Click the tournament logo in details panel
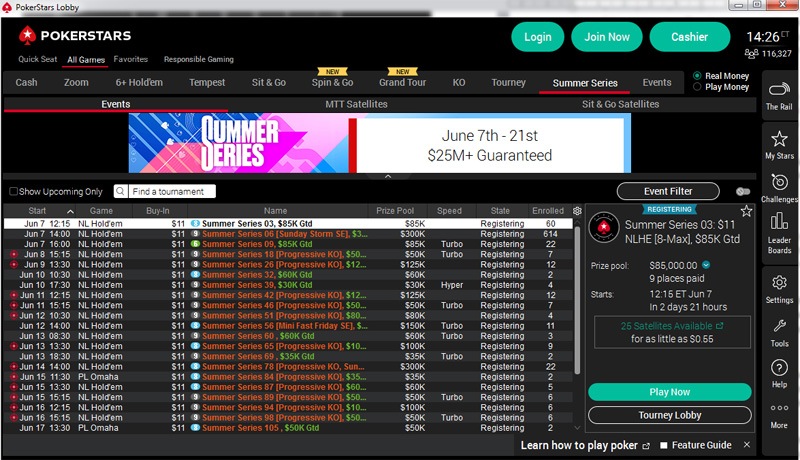This screenshot has width=800, height=460. pos(604,227)
